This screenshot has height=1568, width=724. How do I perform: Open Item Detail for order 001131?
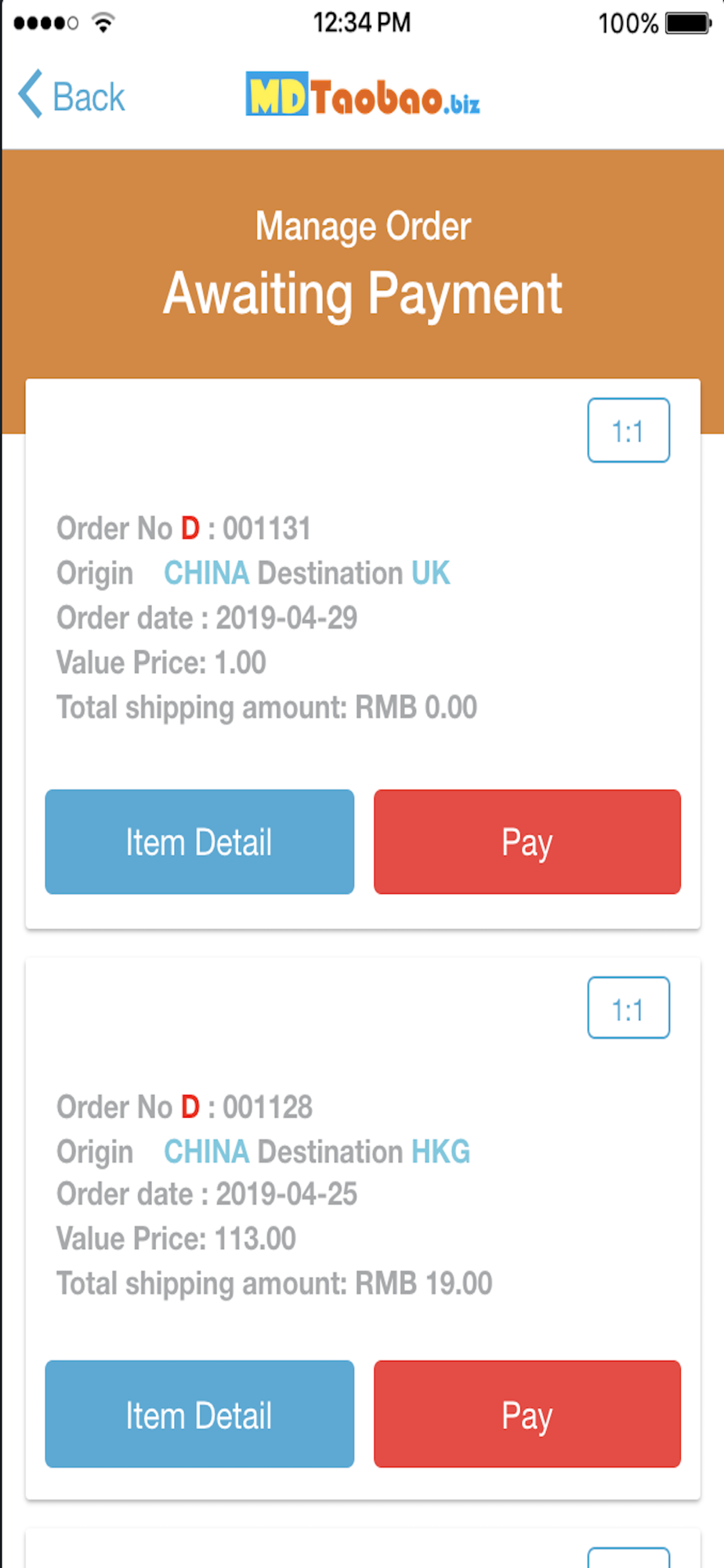click(200, 842)
